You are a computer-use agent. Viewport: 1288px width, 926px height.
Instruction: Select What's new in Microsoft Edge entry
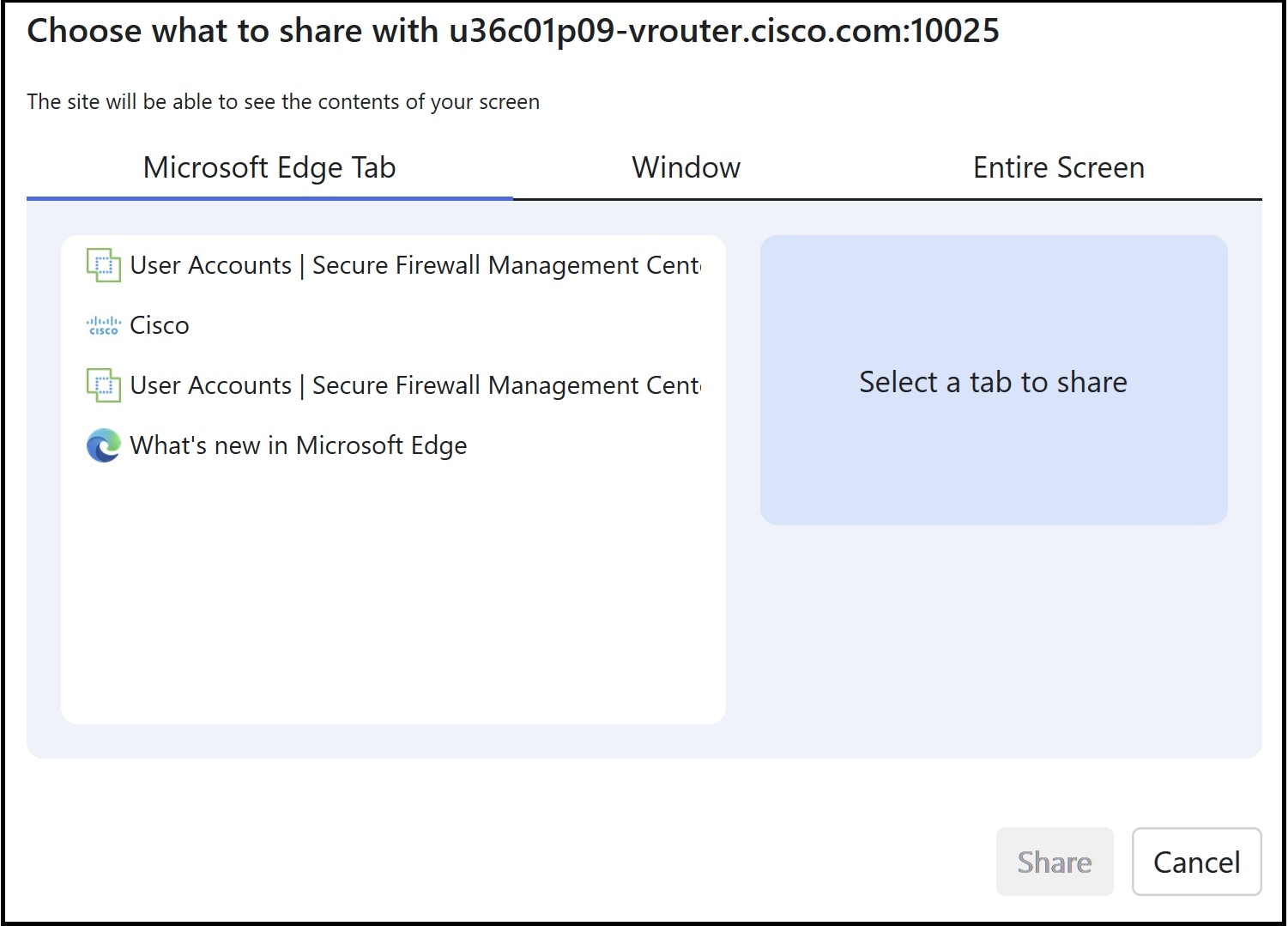pyautogui.click(x=393, y=445)
